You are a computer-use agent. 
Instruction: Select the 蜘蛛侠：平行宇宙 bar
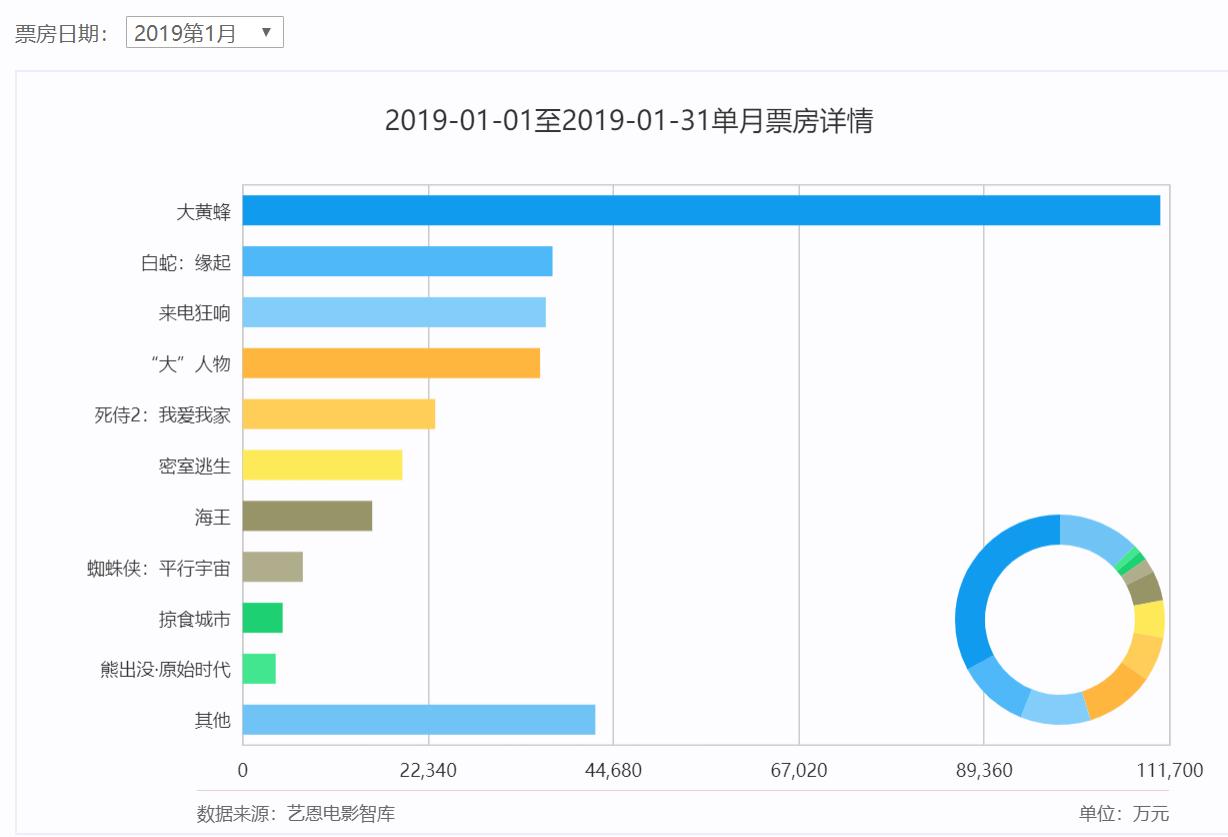coord(275,568)
